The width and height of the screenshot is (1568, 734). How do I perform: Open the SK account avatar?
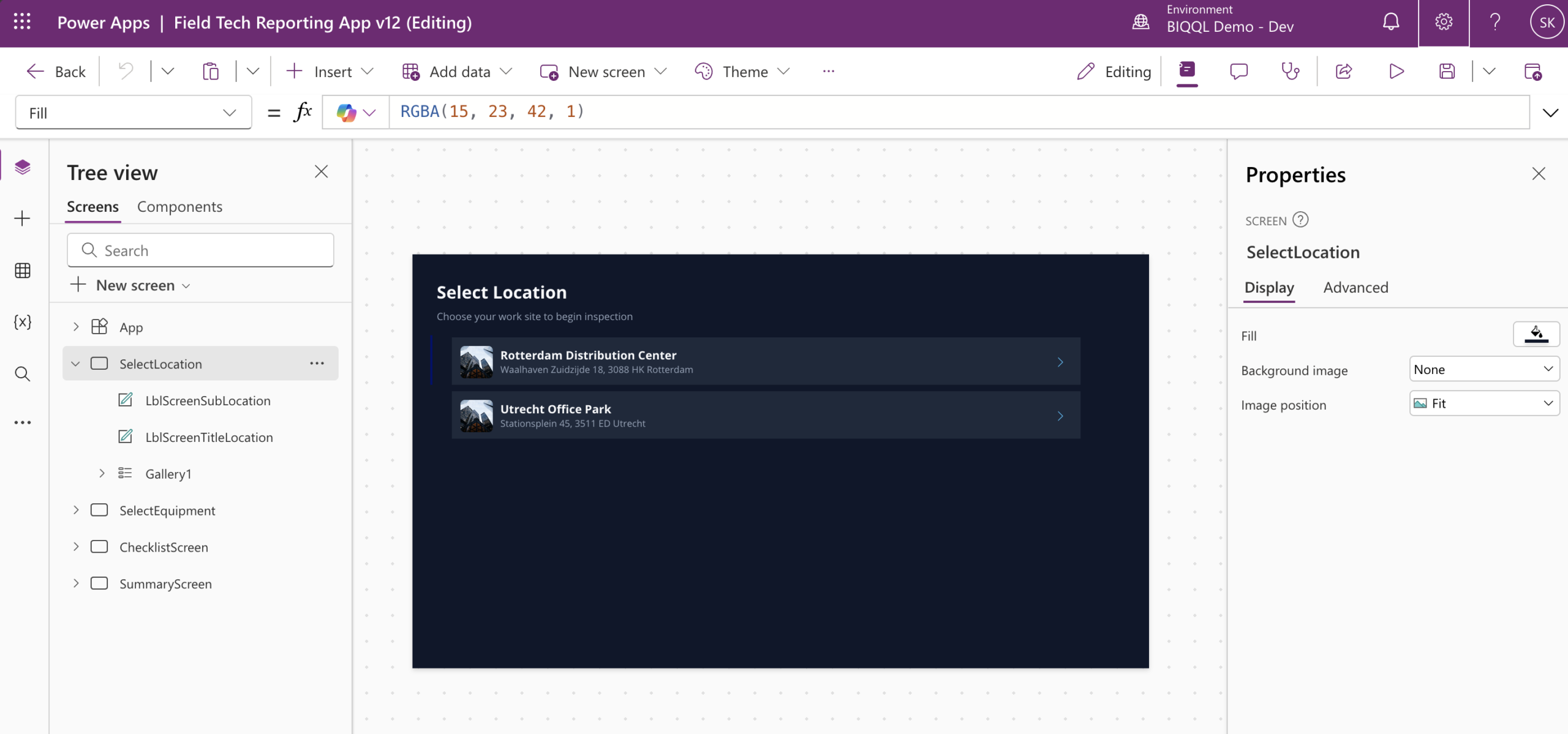pyautogui.click(x=1547, y=22)
